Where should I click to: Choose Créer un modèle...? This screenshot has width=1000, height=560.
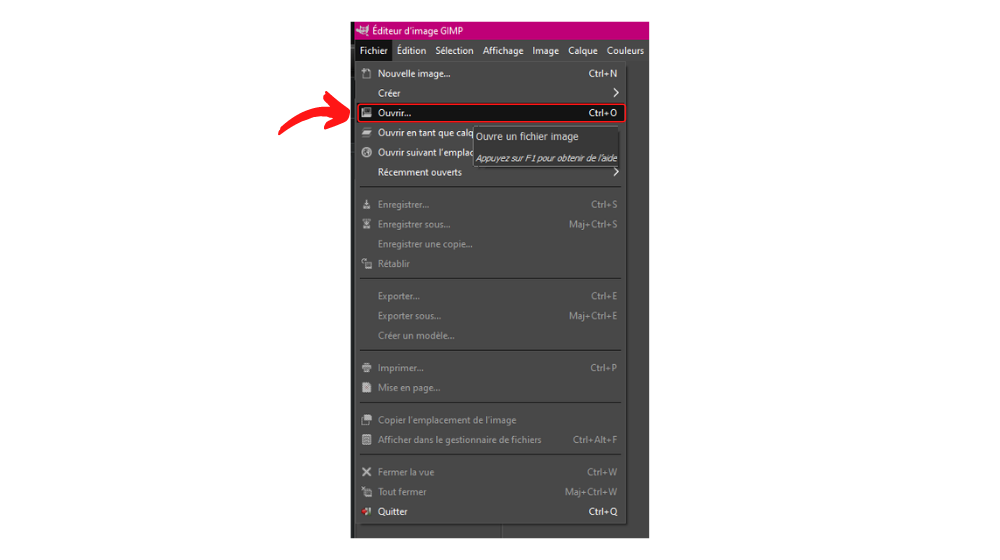pyautogui.click(x=490, y=335)
